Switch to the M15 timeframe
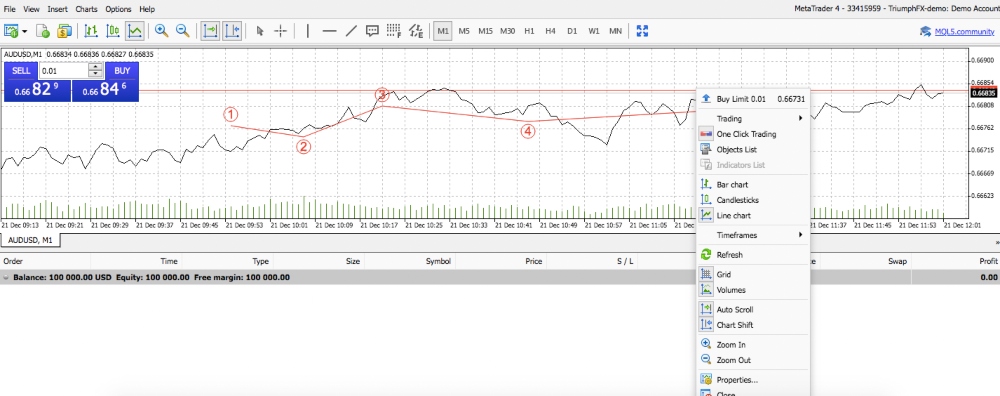The image size is (1000, 396). click(485, 31)
